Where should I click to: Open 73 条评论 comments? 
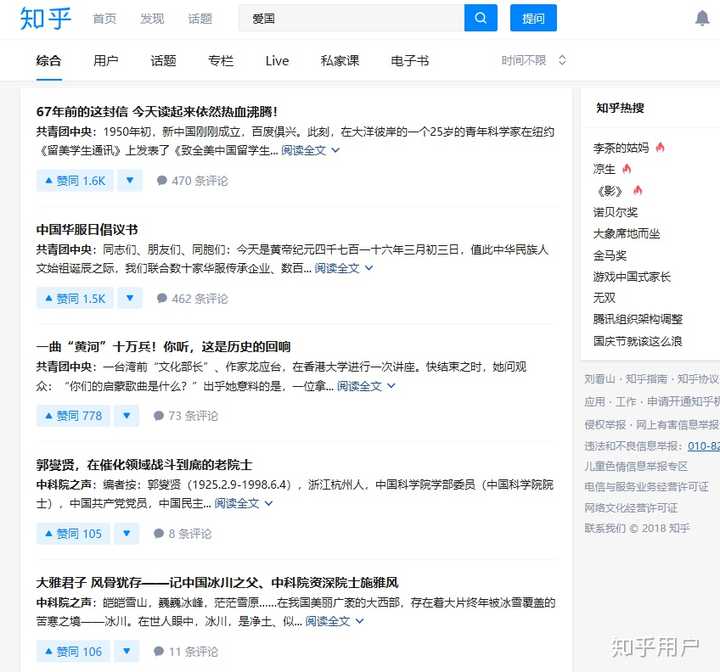pyautogui.click(x=186, y=416)
